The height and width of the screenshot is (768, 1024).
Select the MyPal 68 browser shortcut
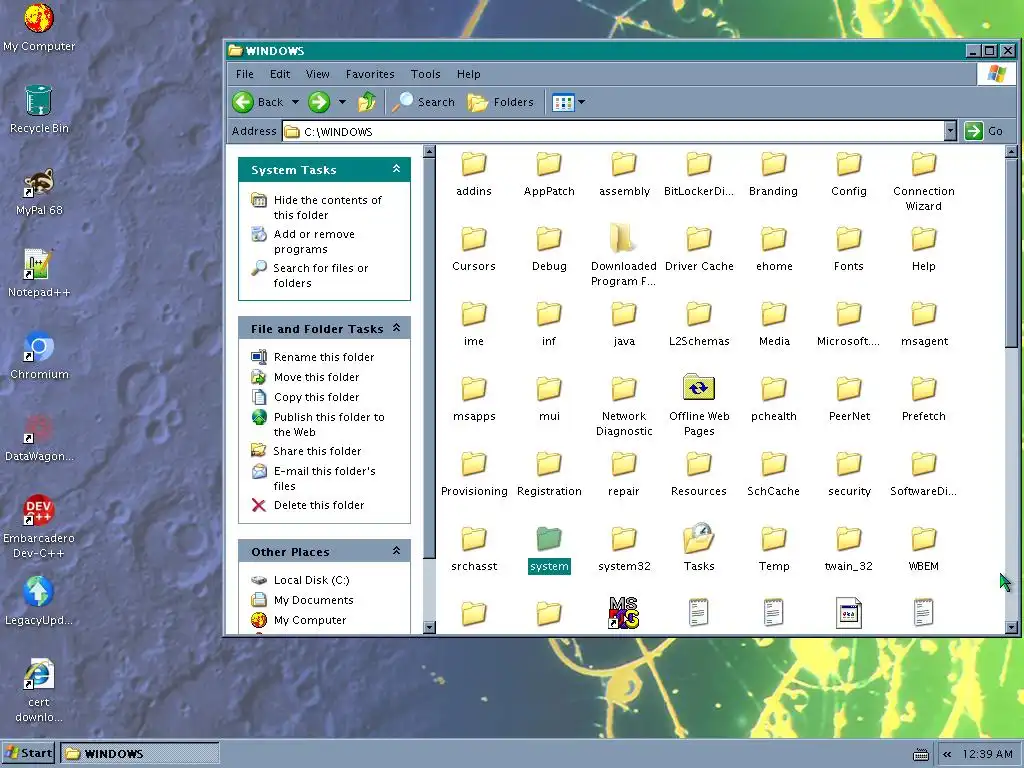tap(39, 192)
